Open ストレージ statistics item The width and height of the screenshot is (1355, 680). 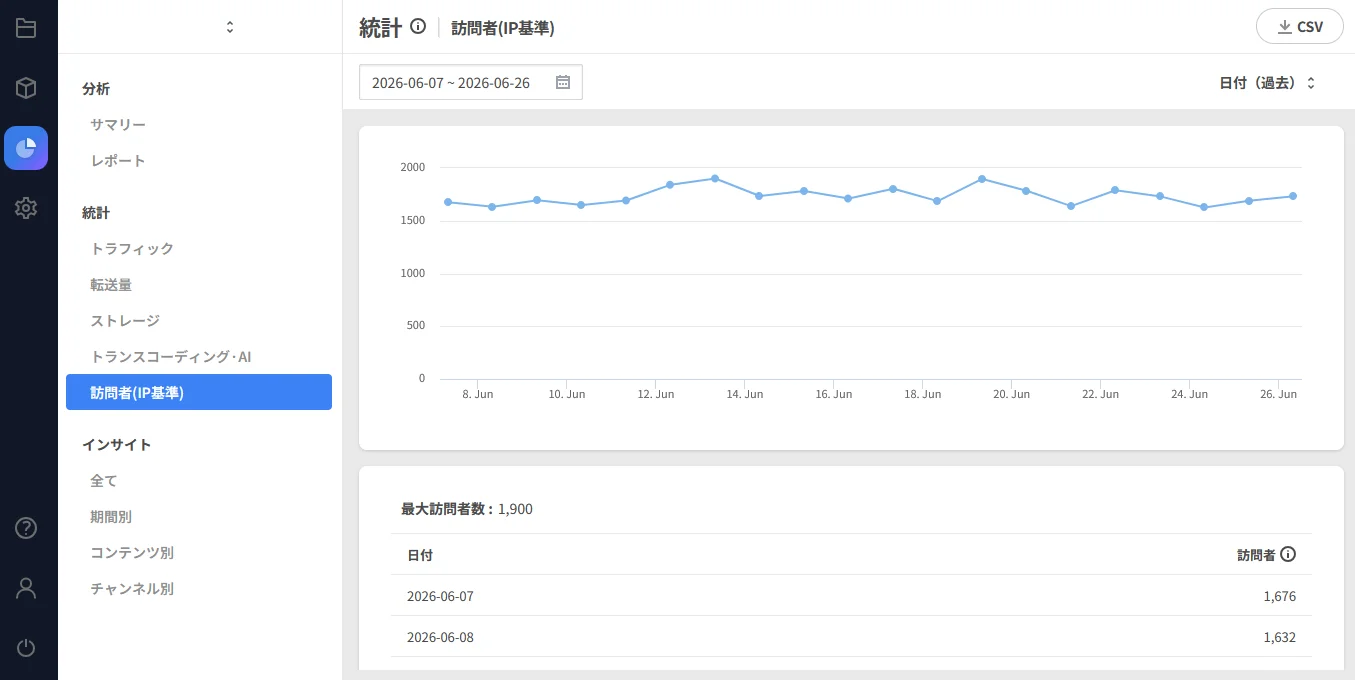tap(125, 321)
